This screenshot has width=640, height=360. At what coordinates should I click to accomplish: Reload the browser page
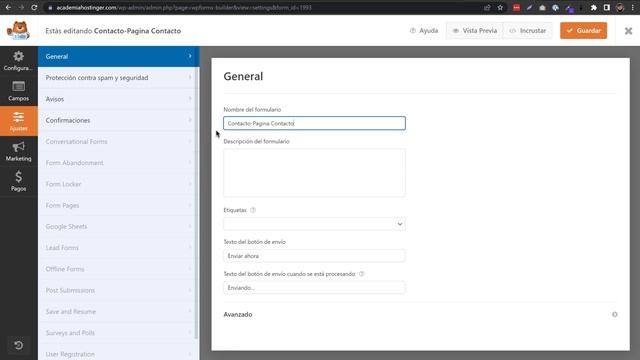[x=34, y=7]
